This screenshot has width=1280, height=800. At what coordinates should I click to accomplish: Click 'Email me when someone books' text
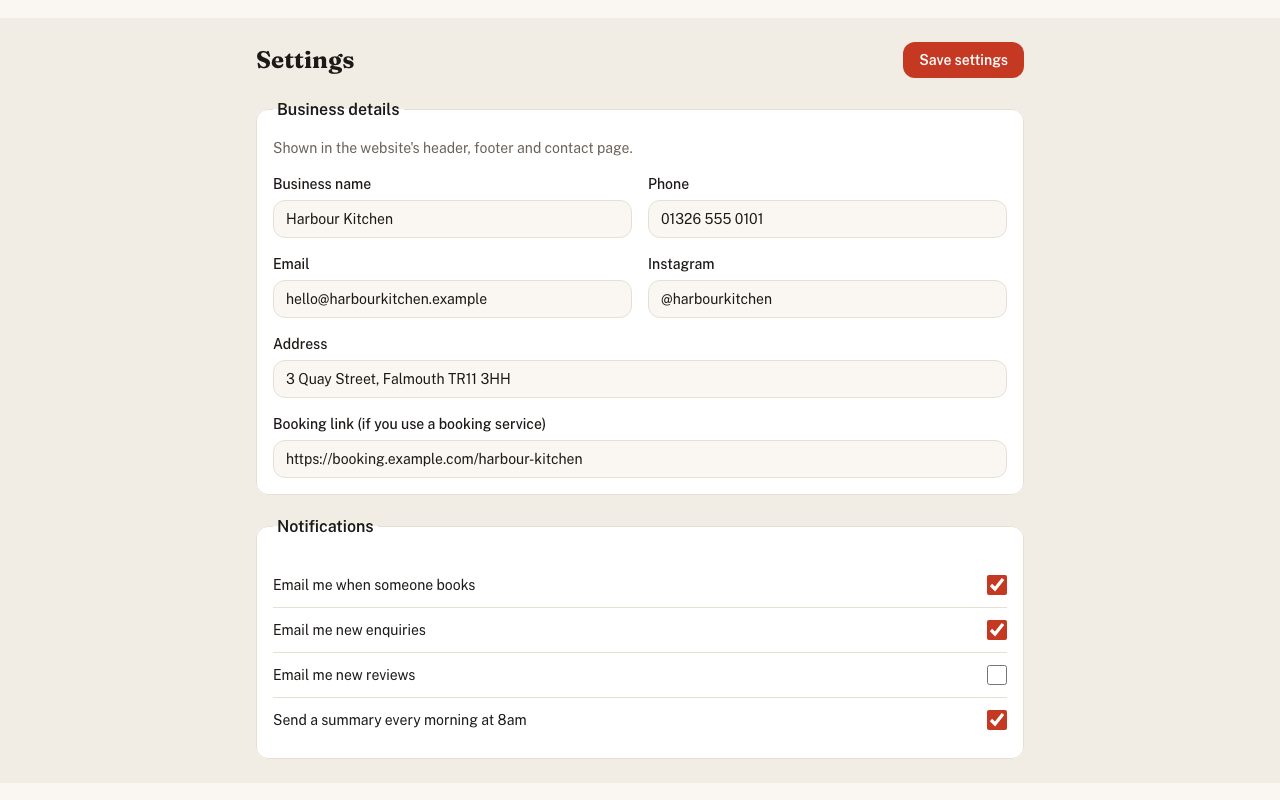[374, 585]
